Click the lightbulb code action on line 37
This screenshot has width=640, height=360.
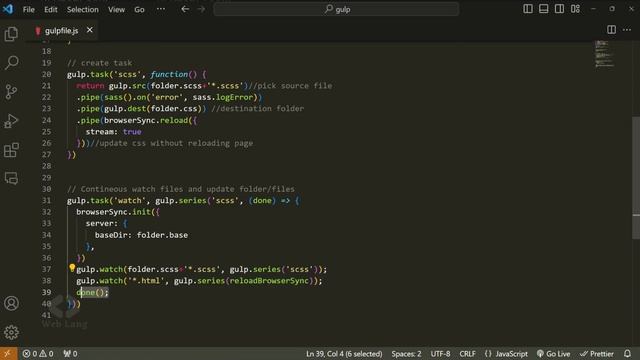72,268
